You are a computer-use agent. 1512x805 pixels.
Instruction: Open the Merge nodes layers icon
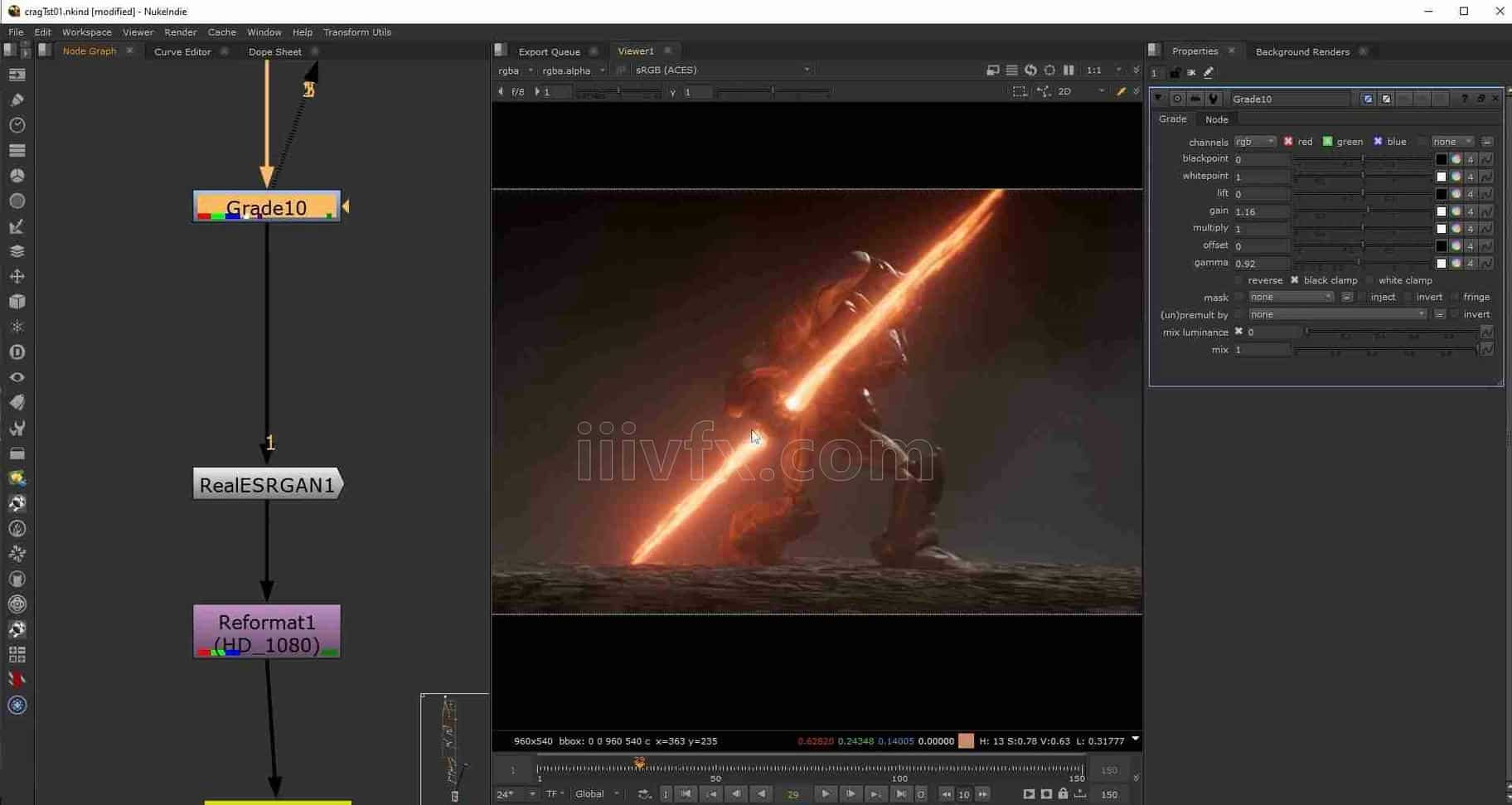click(17, 251)
